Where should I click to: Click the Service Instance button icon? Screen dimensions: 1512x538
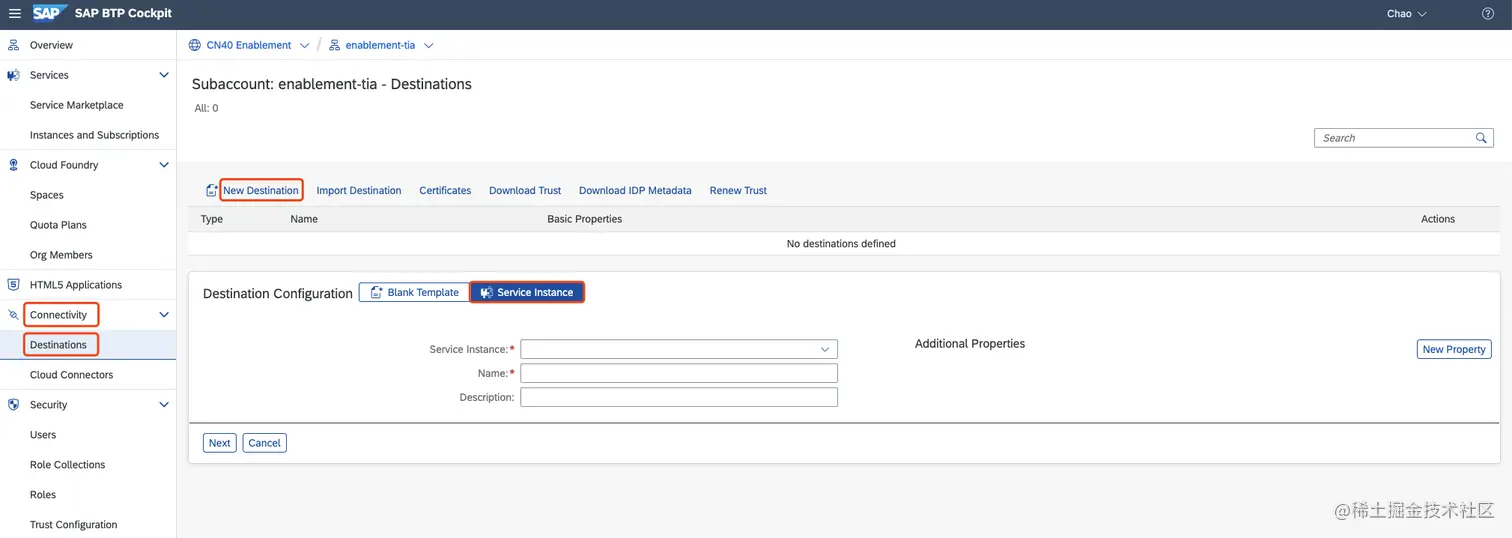click(486, 293)
